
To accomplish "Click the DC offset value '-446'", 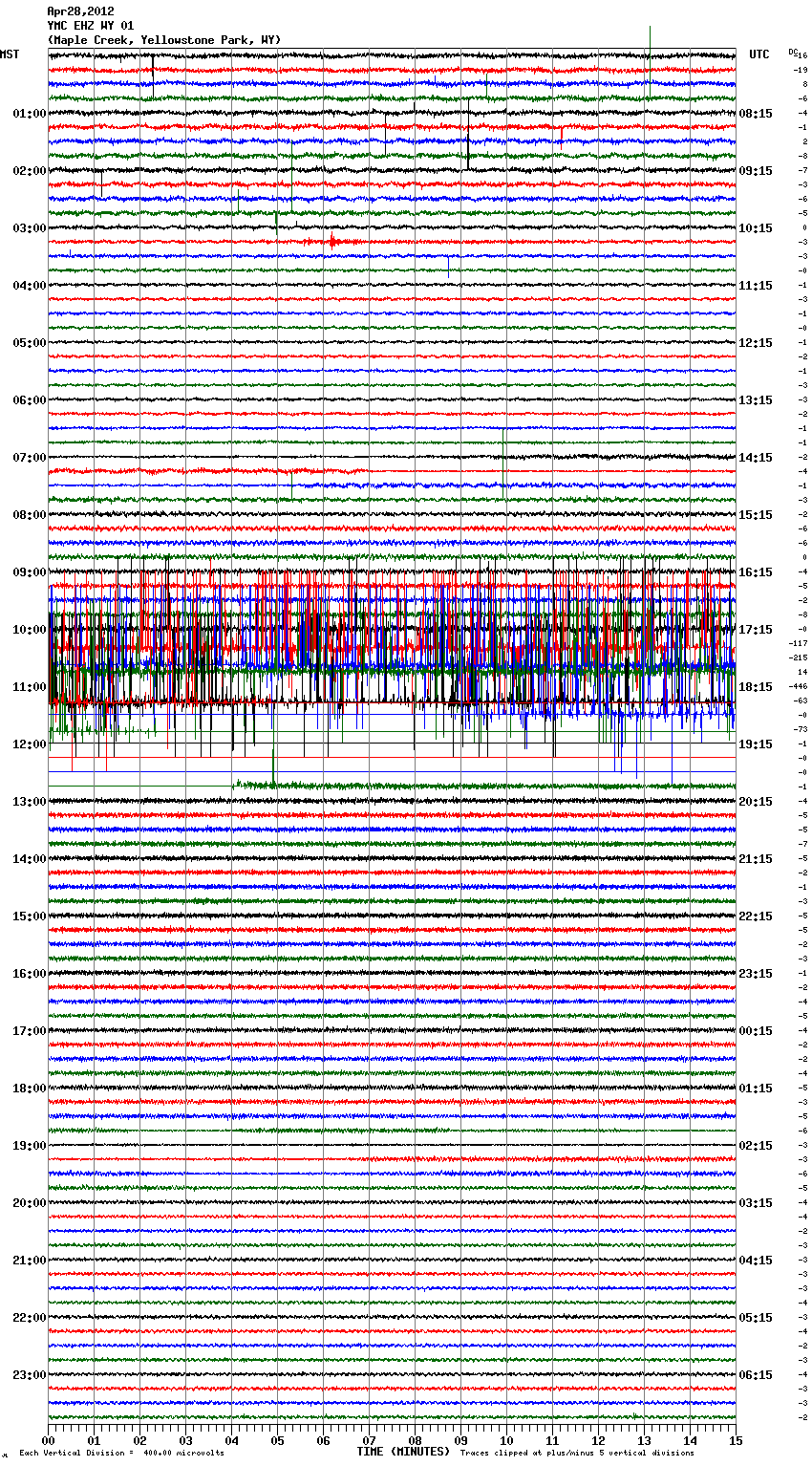I will (x=798, y=686).
